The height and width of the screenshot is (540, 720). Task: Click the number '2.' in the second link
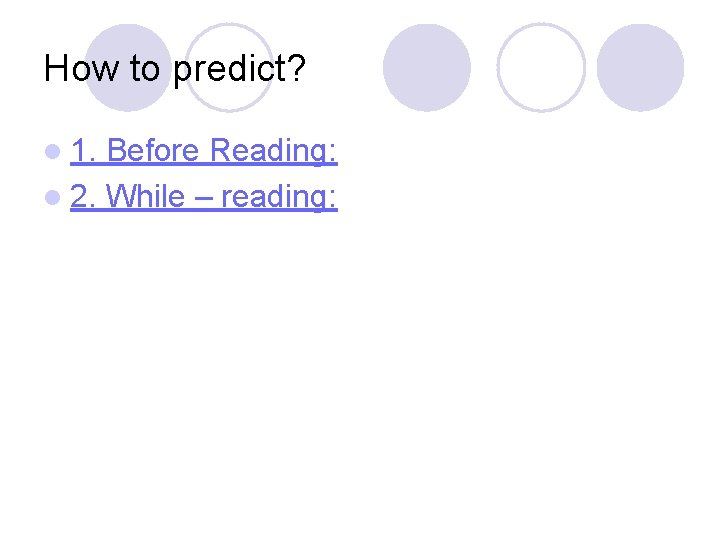click(x=83, y=196)
